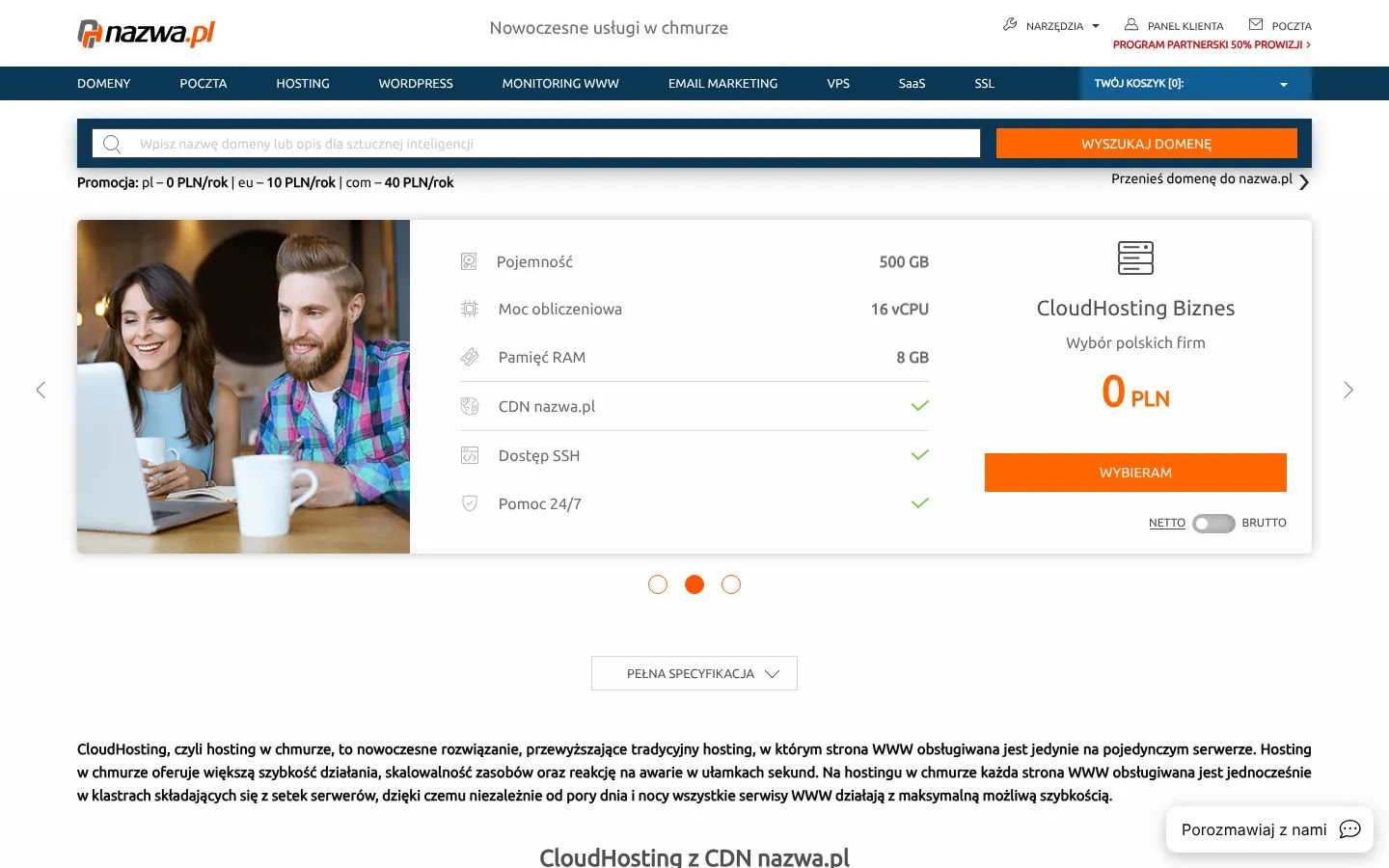Click the Pomoc 24/7 shield icon
The image size is (1389, 868).
click(x=470, y=503)
